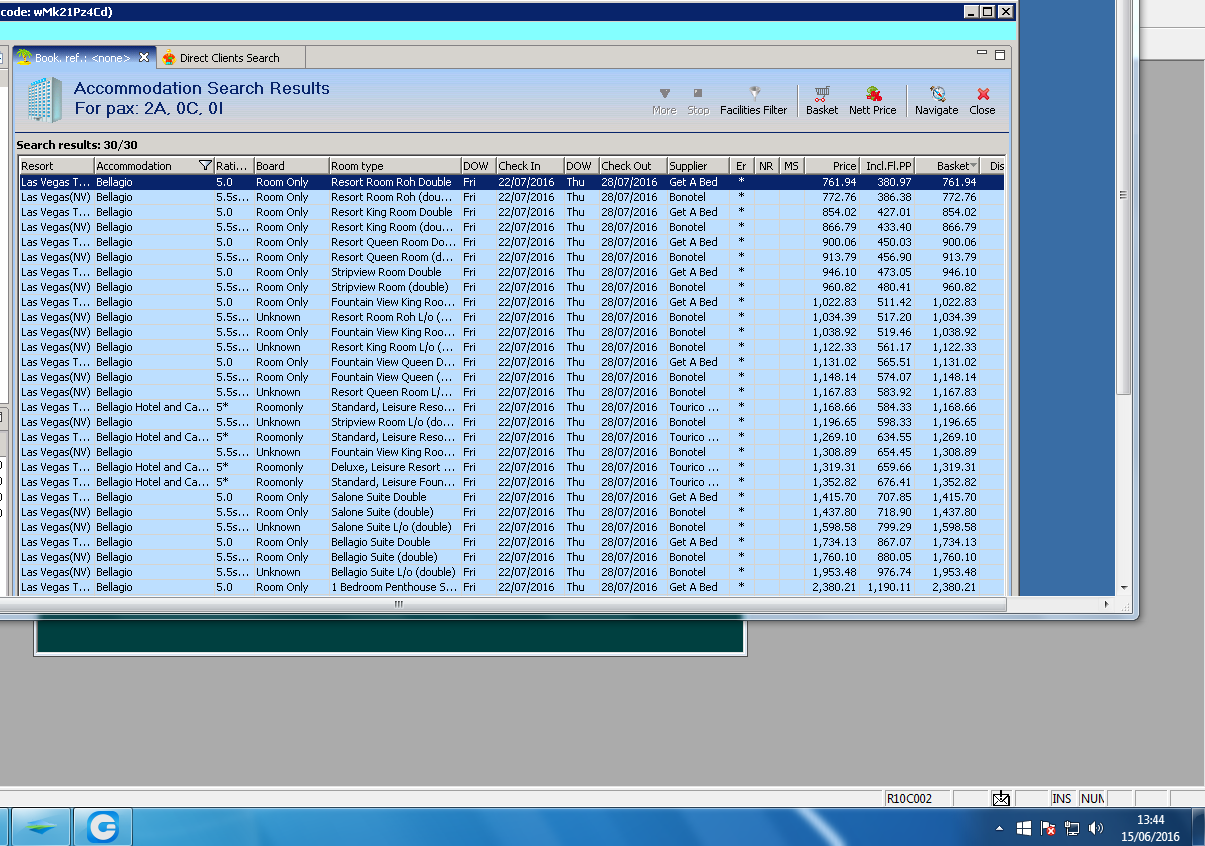Click the 1,953.48 price cell
The image size is (1205, 846).
(833, 572)
